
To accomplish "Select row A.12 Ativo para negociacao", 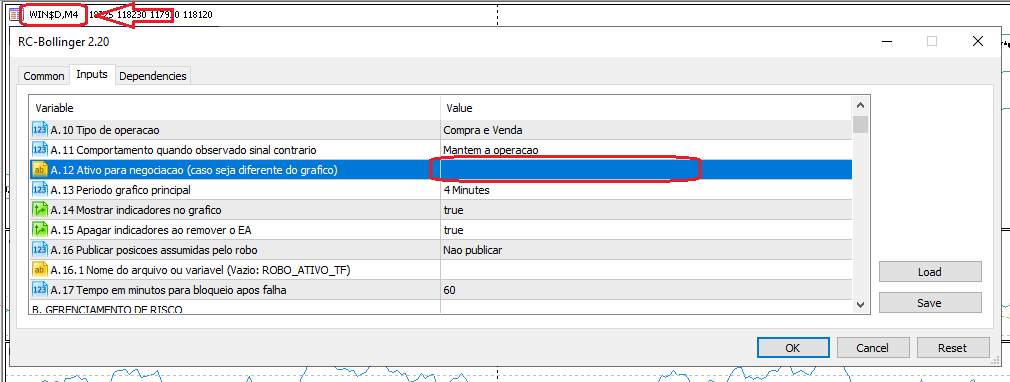I will pyautogui.click(x=441, y=170).
